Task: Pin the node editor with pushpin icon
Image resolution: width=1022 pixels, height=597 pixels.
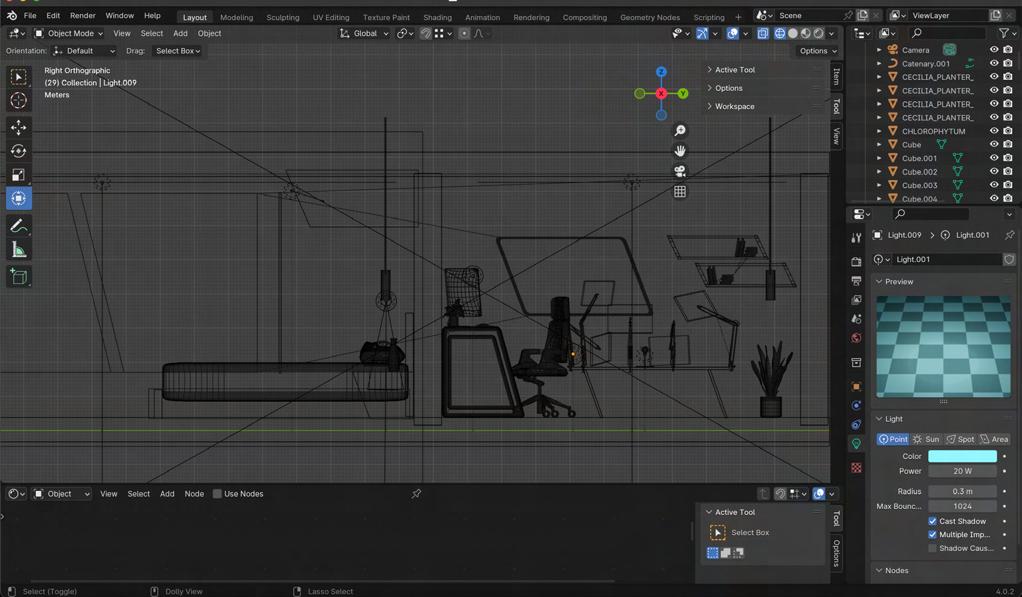Action: [x=416, y=494]
